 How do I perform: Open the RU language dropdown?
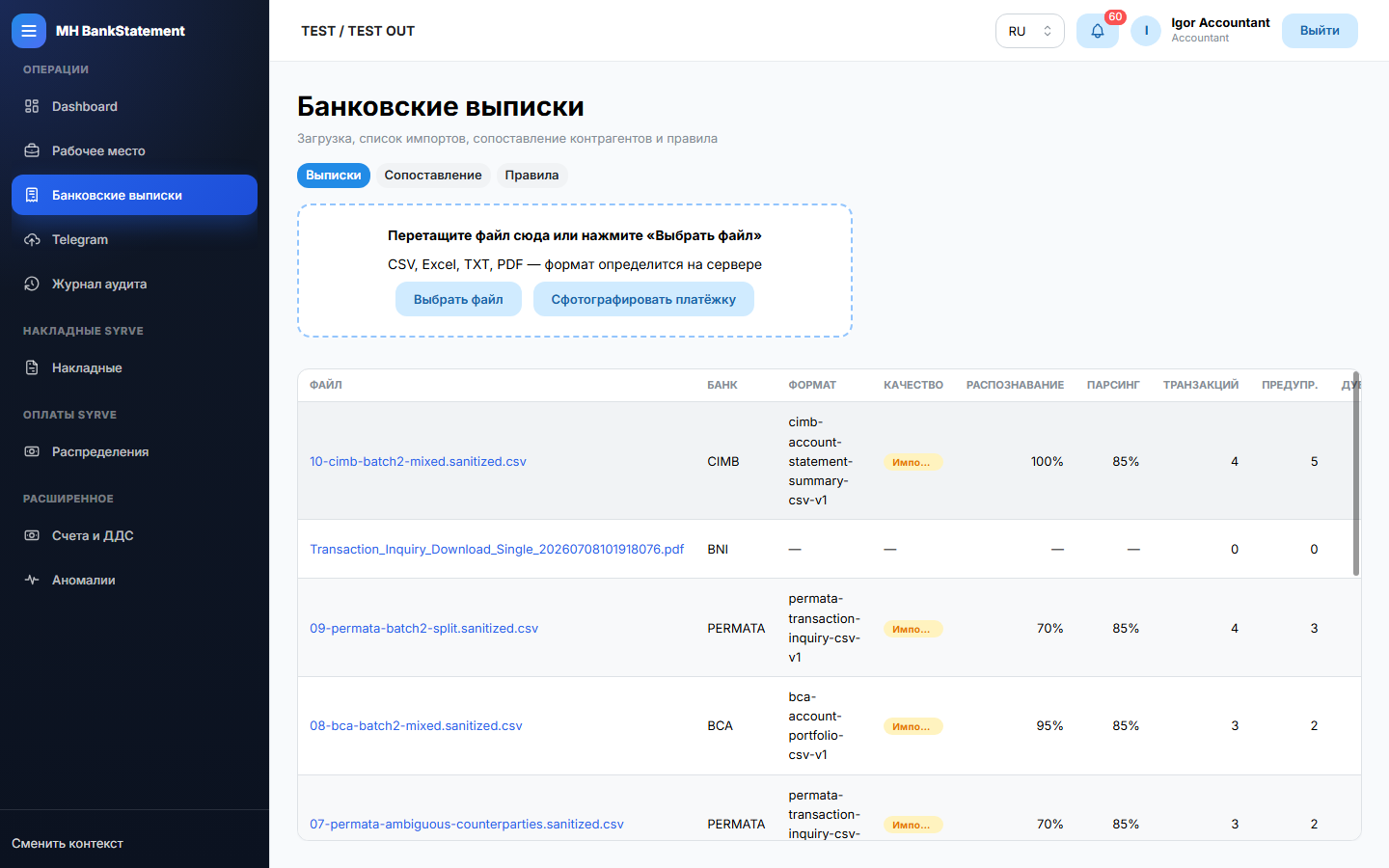tap(1029, 31)
